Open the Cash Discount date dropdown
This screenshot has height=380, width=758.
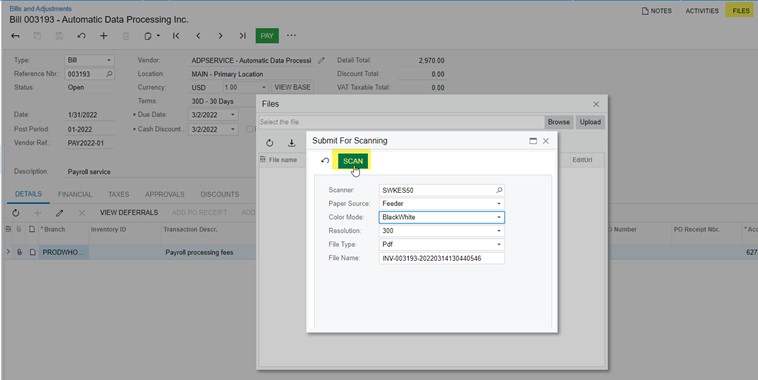click(233, 130)
